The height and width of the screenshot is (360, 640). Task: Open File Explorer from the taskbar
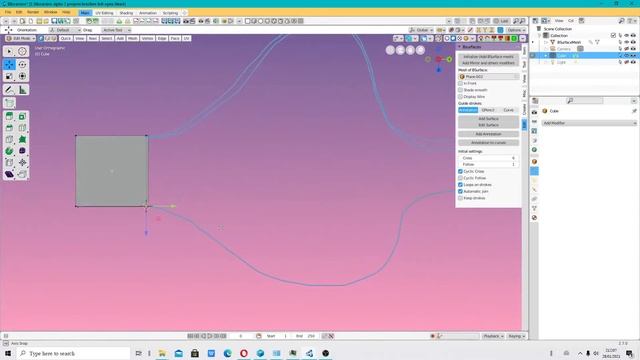click(162, 353)
